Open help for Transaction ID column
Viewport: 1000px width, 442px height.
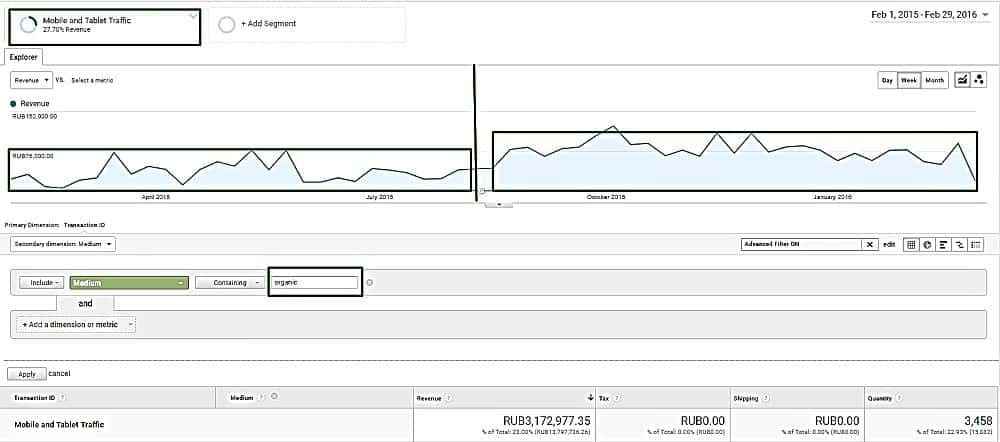pos(62,397)
